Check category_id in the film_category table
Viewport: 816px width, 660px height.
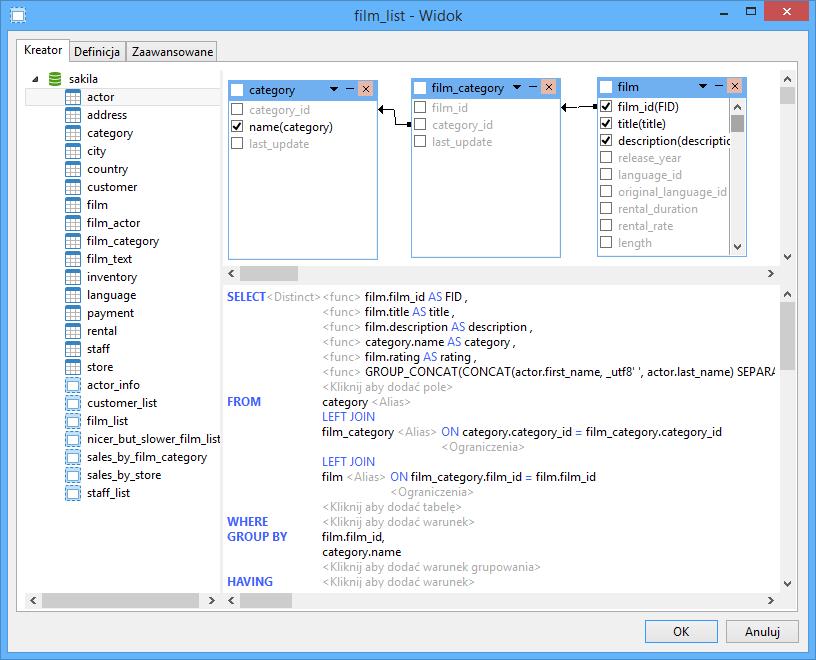click(x=420, y=124)
